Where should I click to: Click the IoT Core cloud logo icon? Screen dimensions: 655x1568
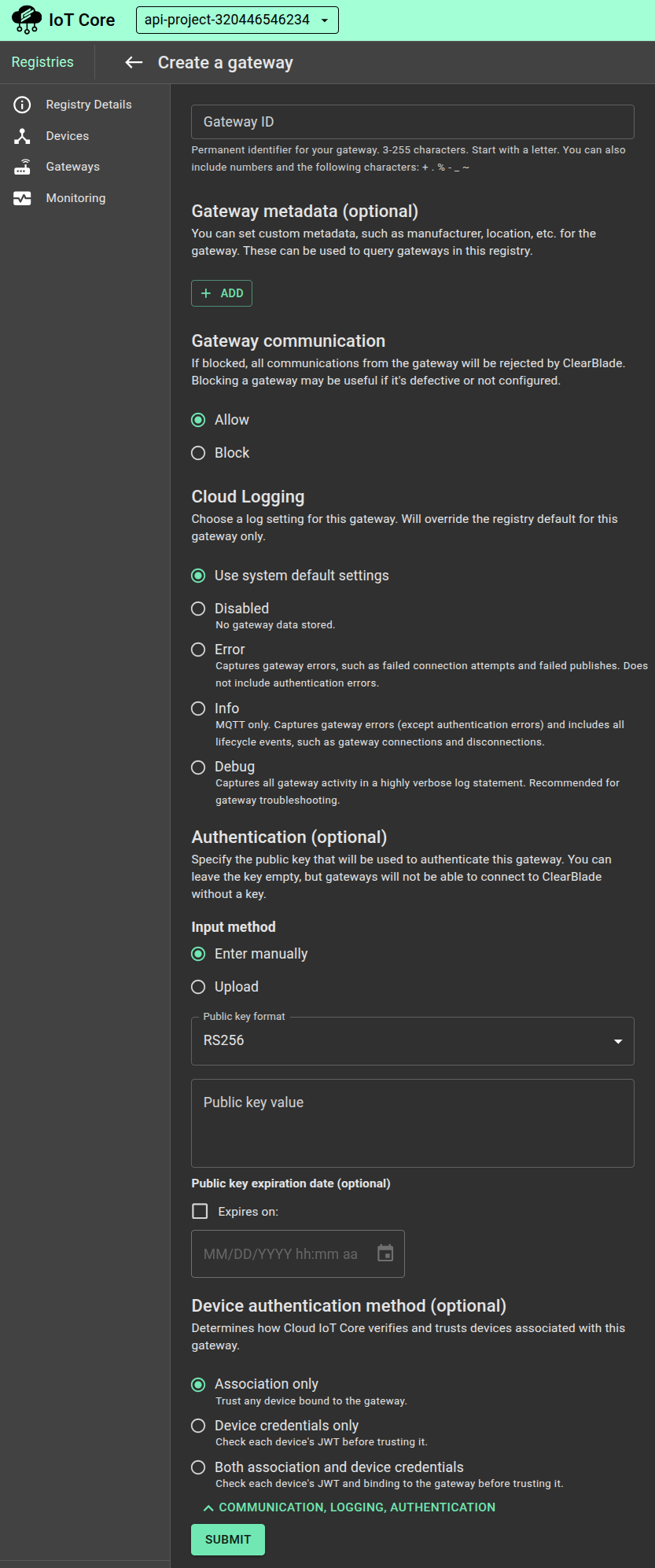pyautogui.click(x=27, y=20)
